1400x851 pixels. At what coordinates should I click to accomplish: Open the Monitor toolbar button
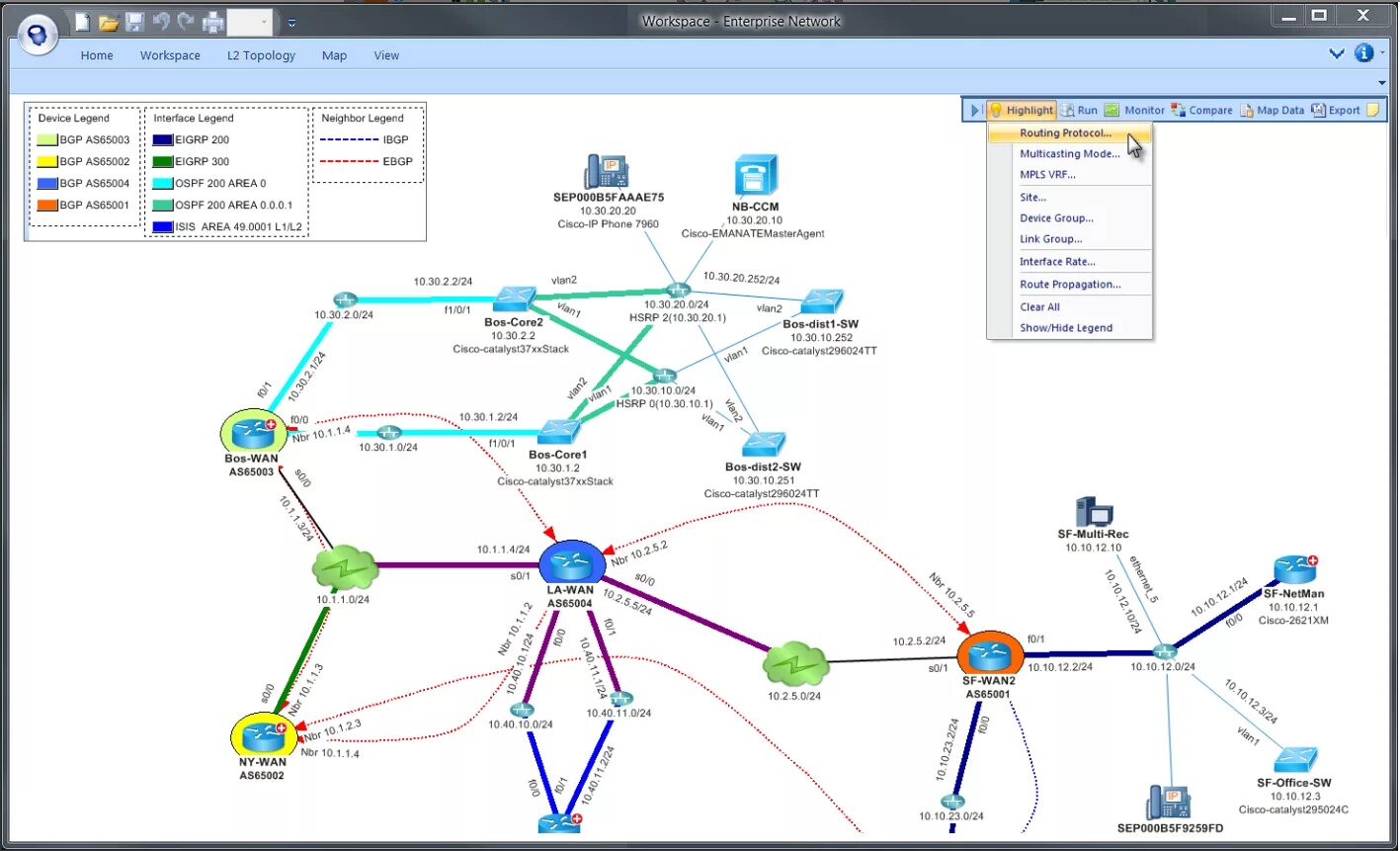click(1134, 110)
